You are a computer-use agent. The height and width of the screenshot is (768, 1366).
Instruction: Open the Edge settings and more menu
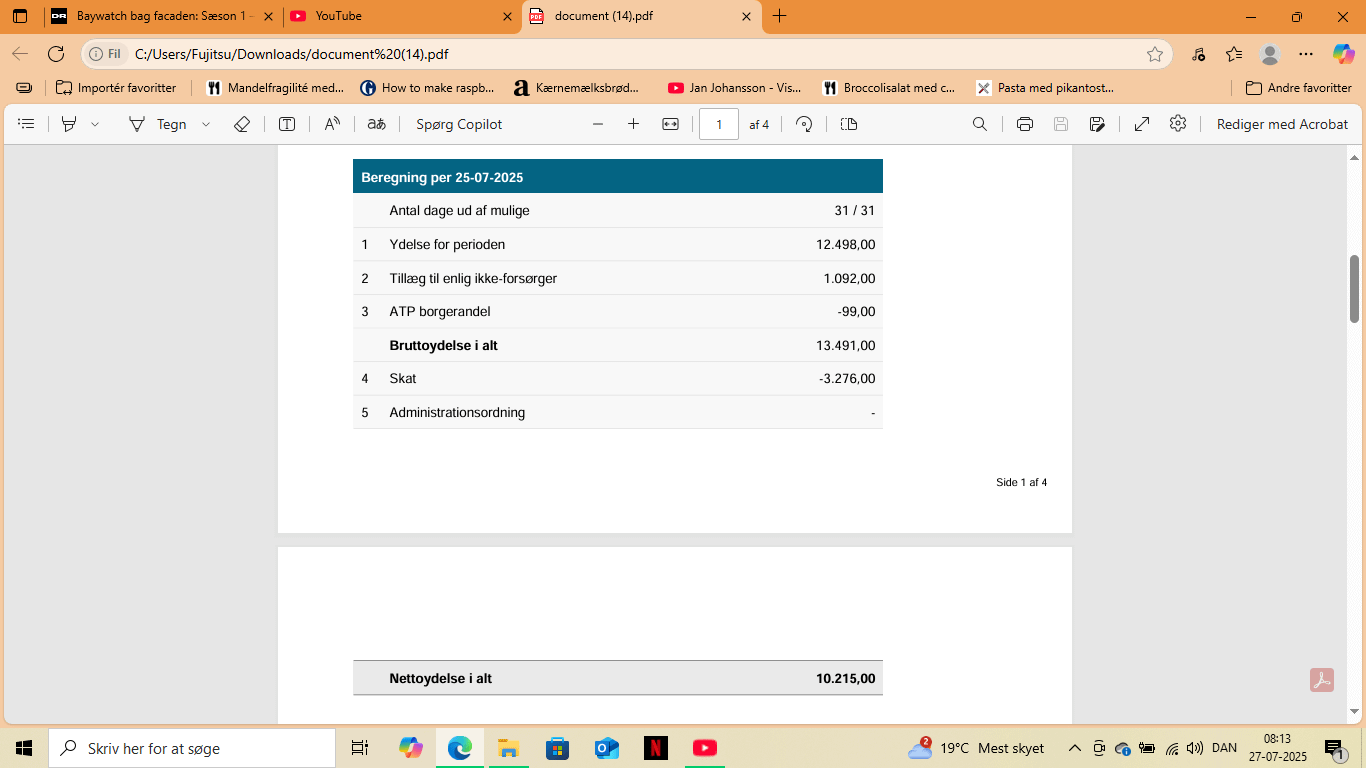click(x=1306, y=54)
